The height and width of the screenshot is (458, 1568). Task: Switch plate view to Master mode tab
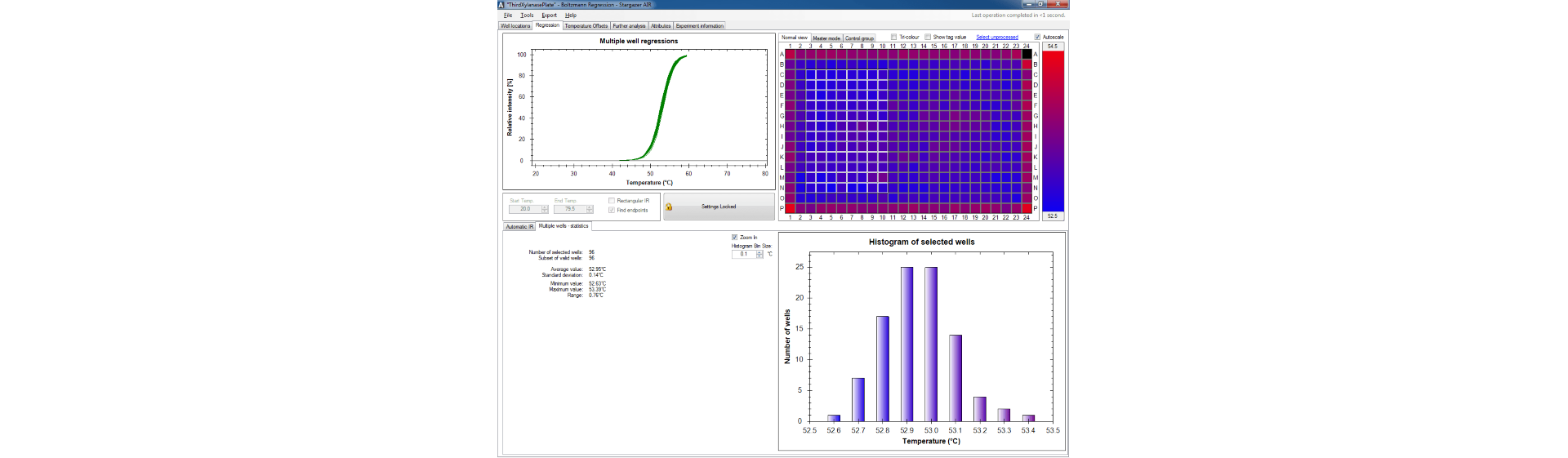pos(826,38)
